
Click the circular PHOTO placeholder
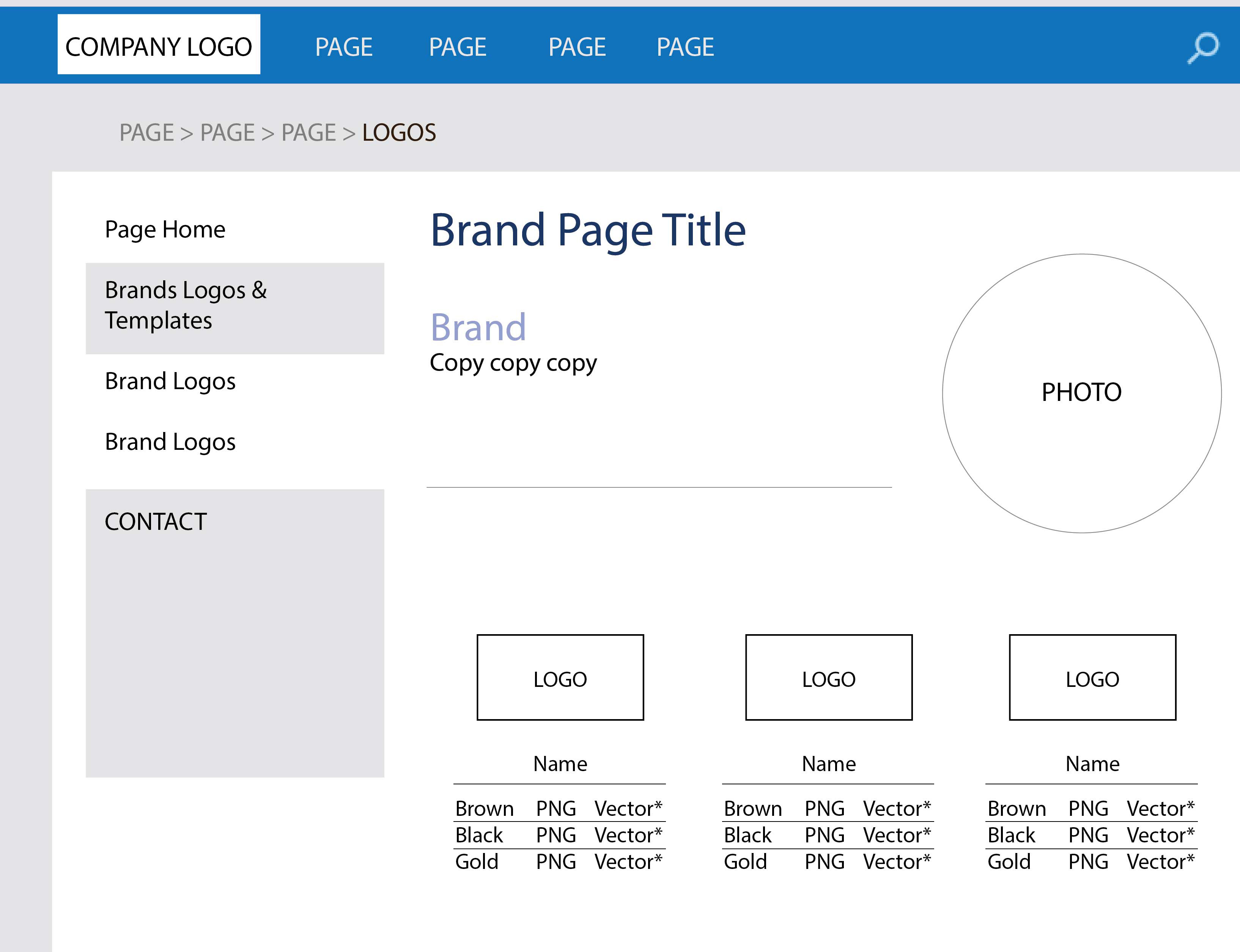point(1081,393)
